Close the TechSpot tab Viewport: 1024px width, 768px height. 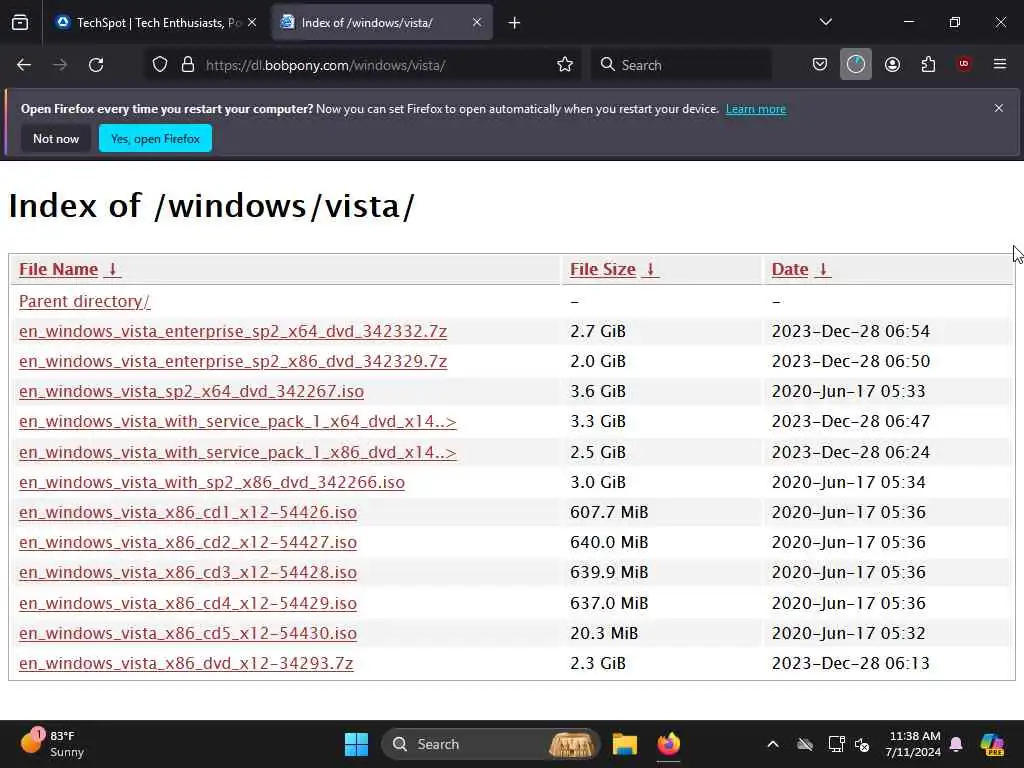coord(252,23)
